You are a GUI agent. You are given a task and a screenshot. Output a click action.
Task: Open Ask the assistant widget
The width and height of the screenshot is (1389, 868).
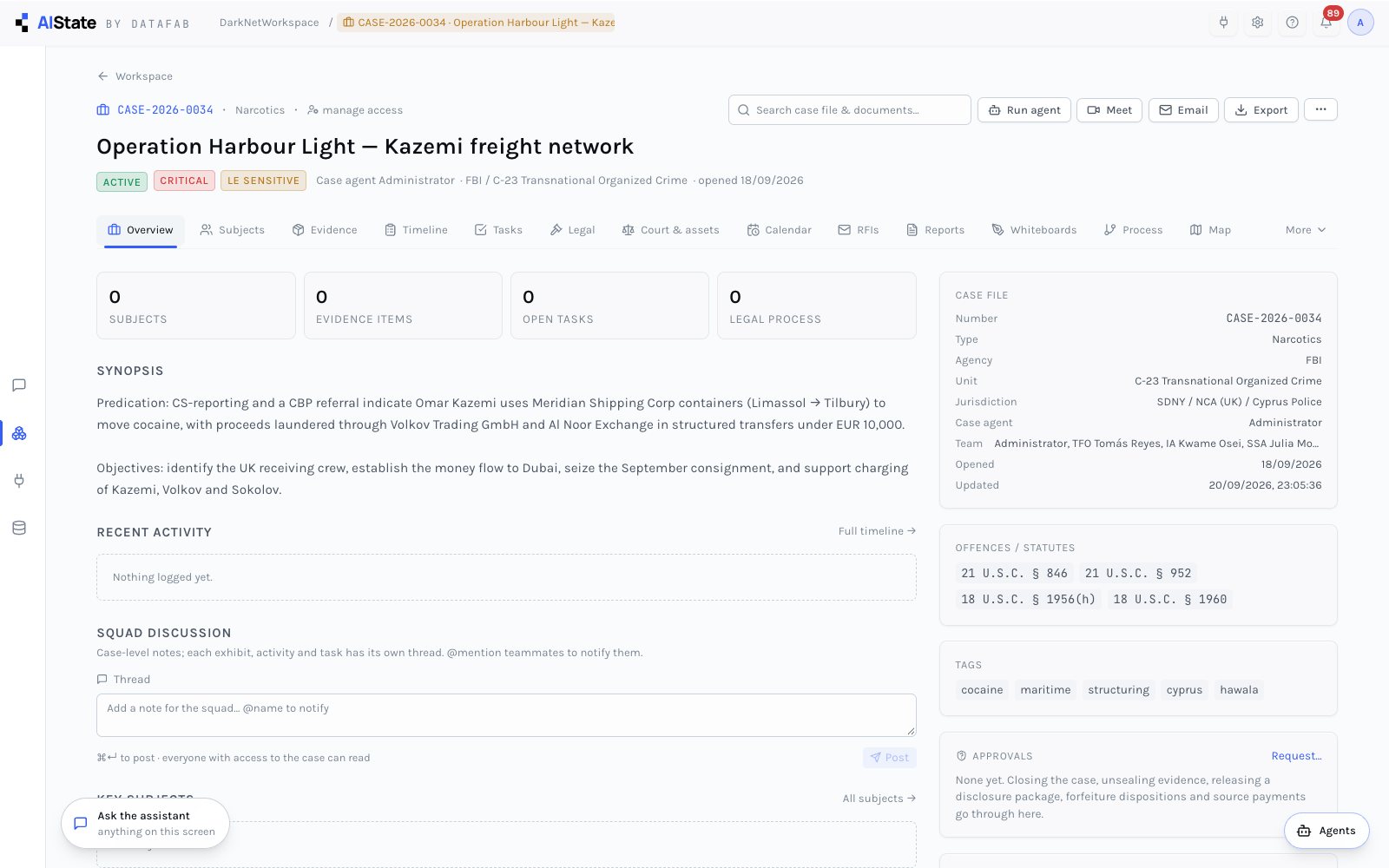(x=145, y=823)
